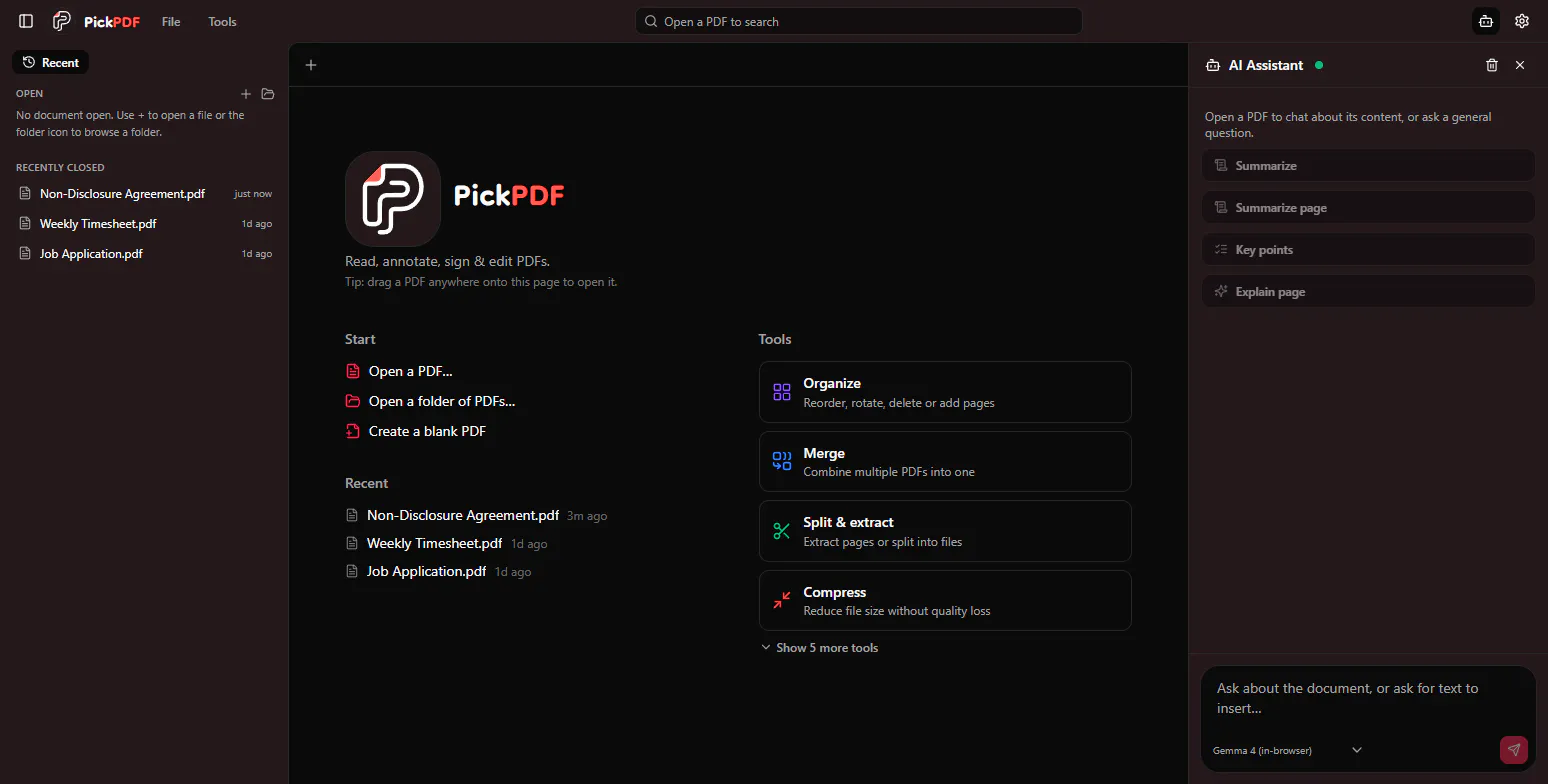This screenshot has height=784, width=1548.
Task: Open the Gemma 4 model dropdown
Action: [x=1288, y=750]
